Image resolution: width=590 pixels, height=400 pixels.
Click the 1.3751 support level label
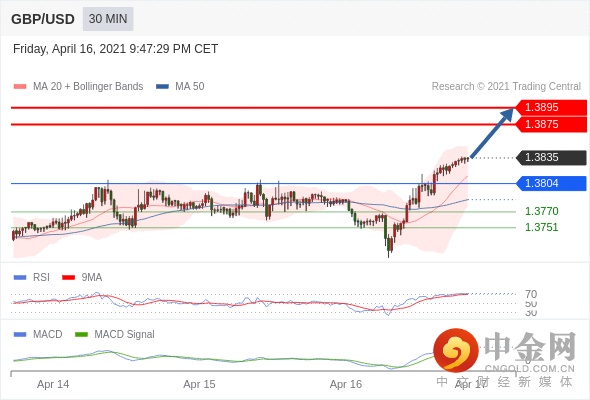541,227
